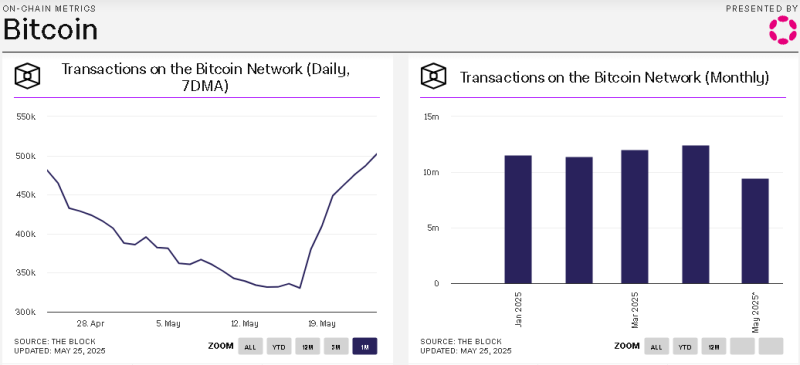This screenshot has height=365, width=800.
Task: Set daily chart zoom to ALL
Action: point(250,347)
